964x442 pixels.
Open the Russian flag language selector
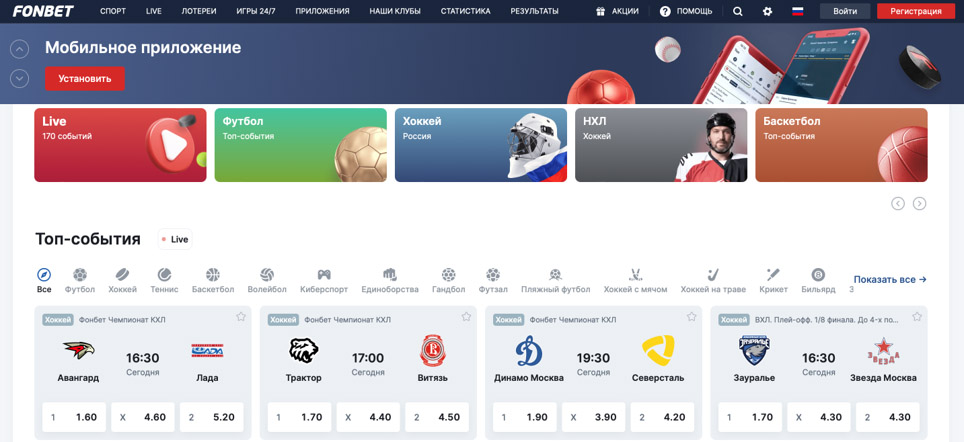tap(798, 11)
